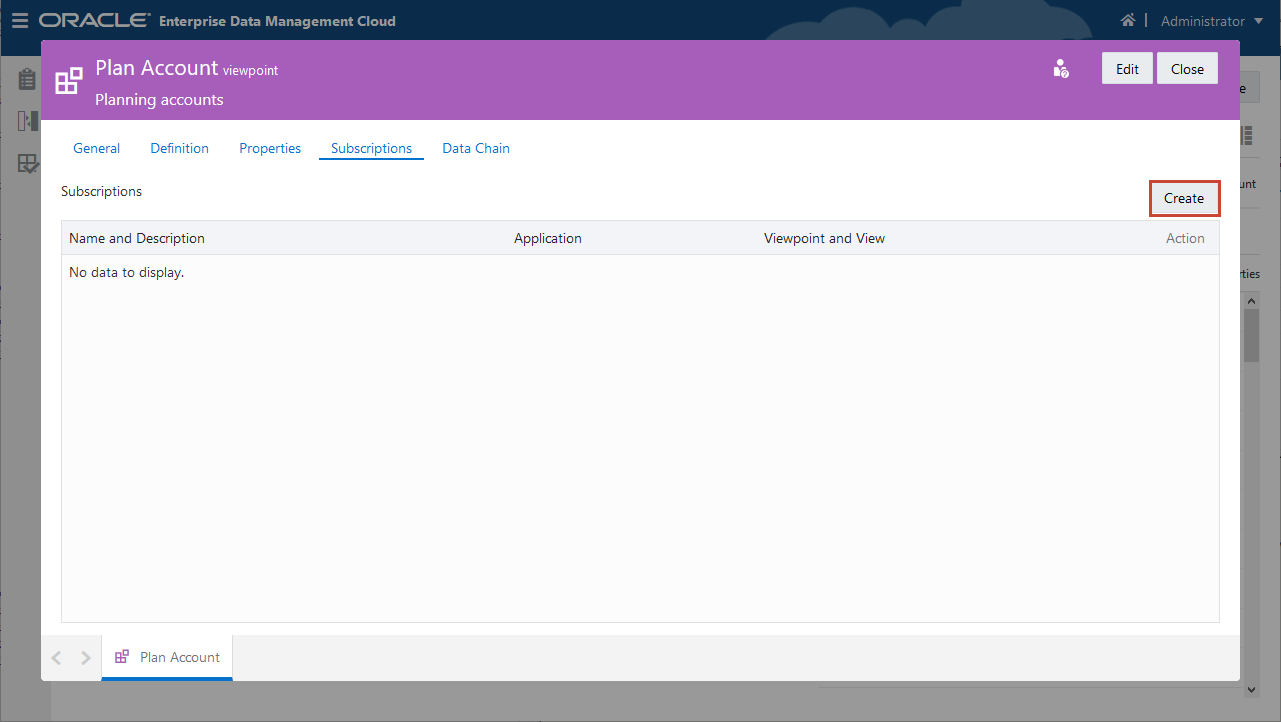This screenshot has height=722, width=1281.
Task: Switch to the General tab
Action: point(96,148)
